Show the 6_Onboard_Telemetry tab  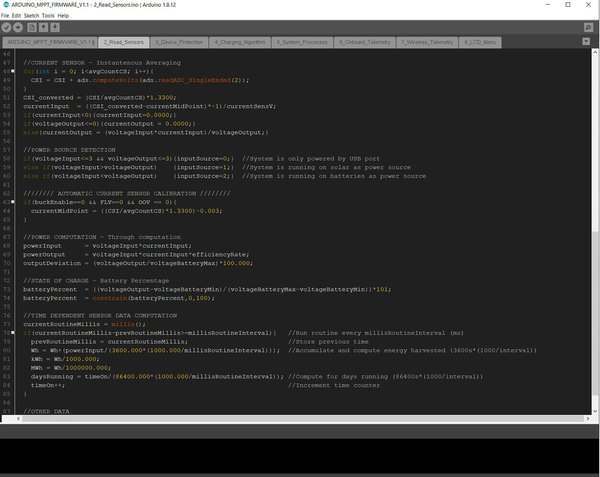(x=365, y=42)
